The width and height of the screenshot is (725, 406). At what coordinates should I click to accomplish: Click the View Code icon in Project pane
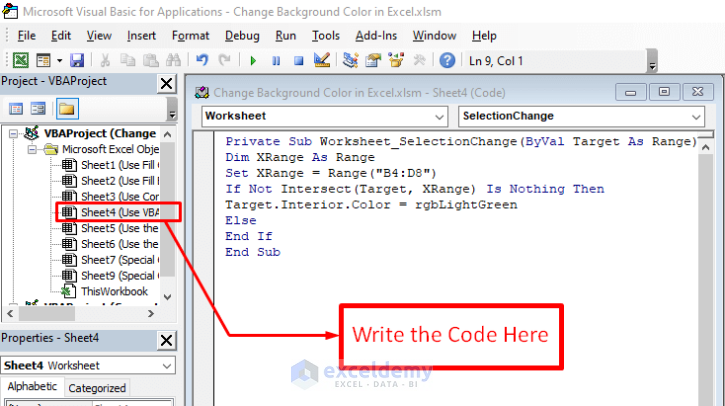[16, 109]
